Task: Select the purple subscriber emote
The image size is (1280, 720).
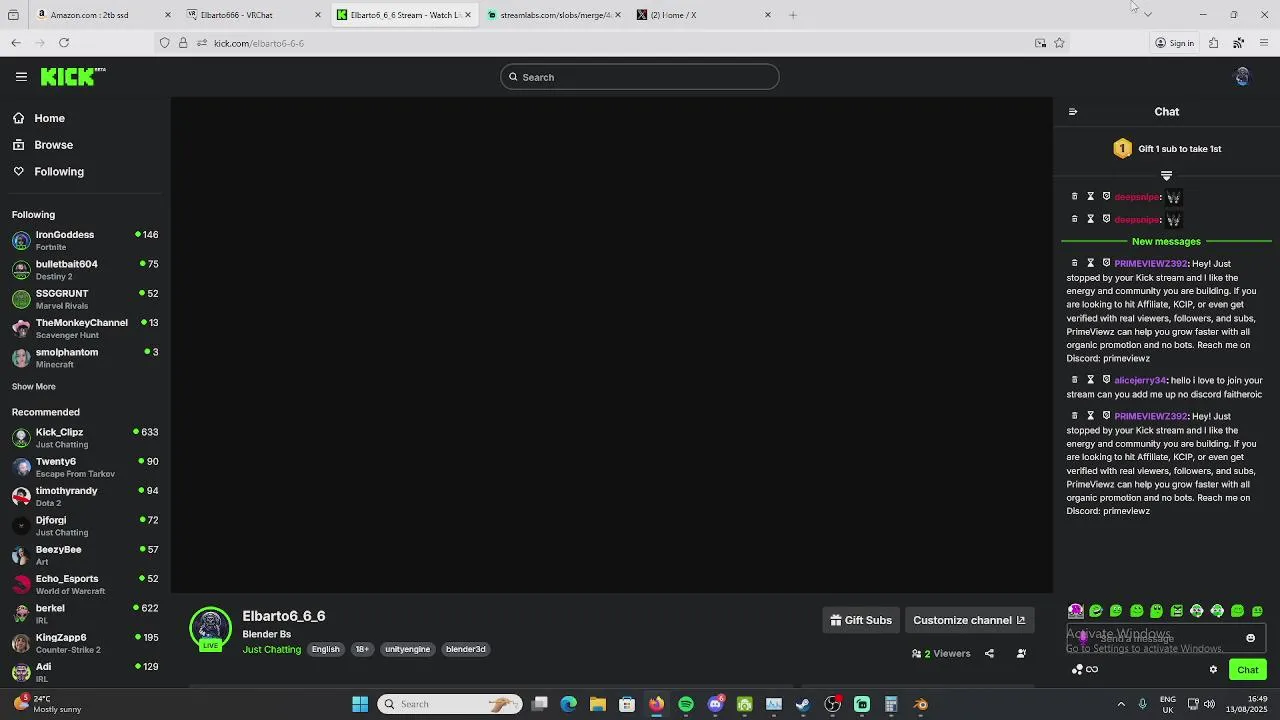Action: 1076,611
